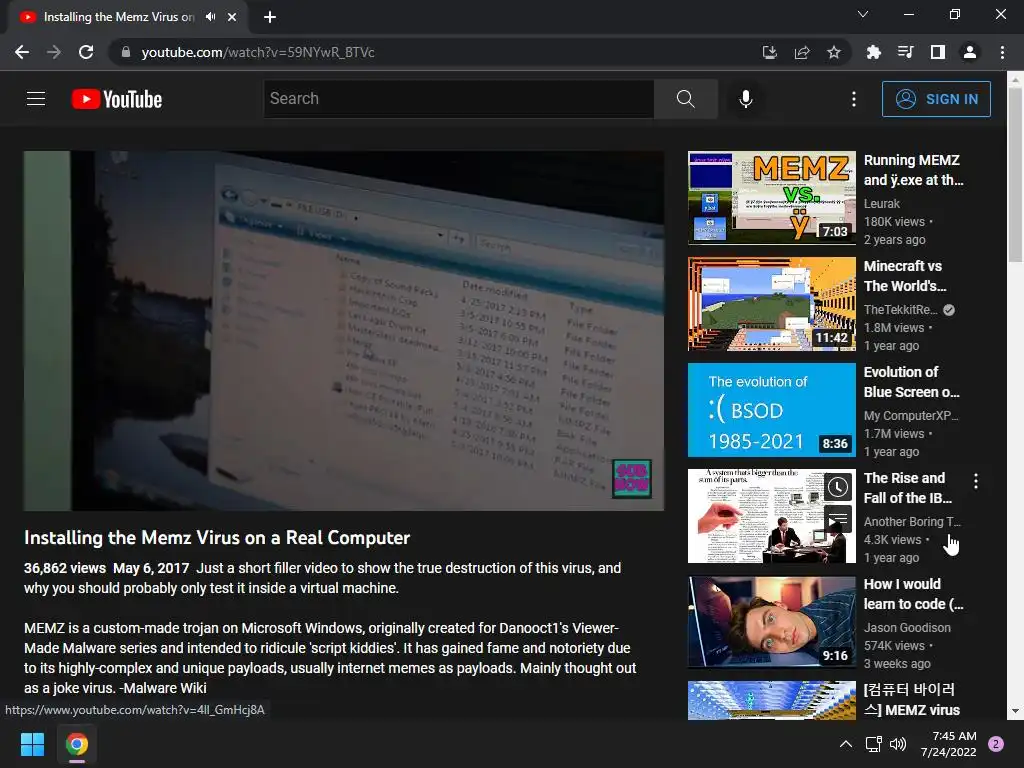
Task: Open Chrome three-dot customize menu
Action: [1002, 52]
